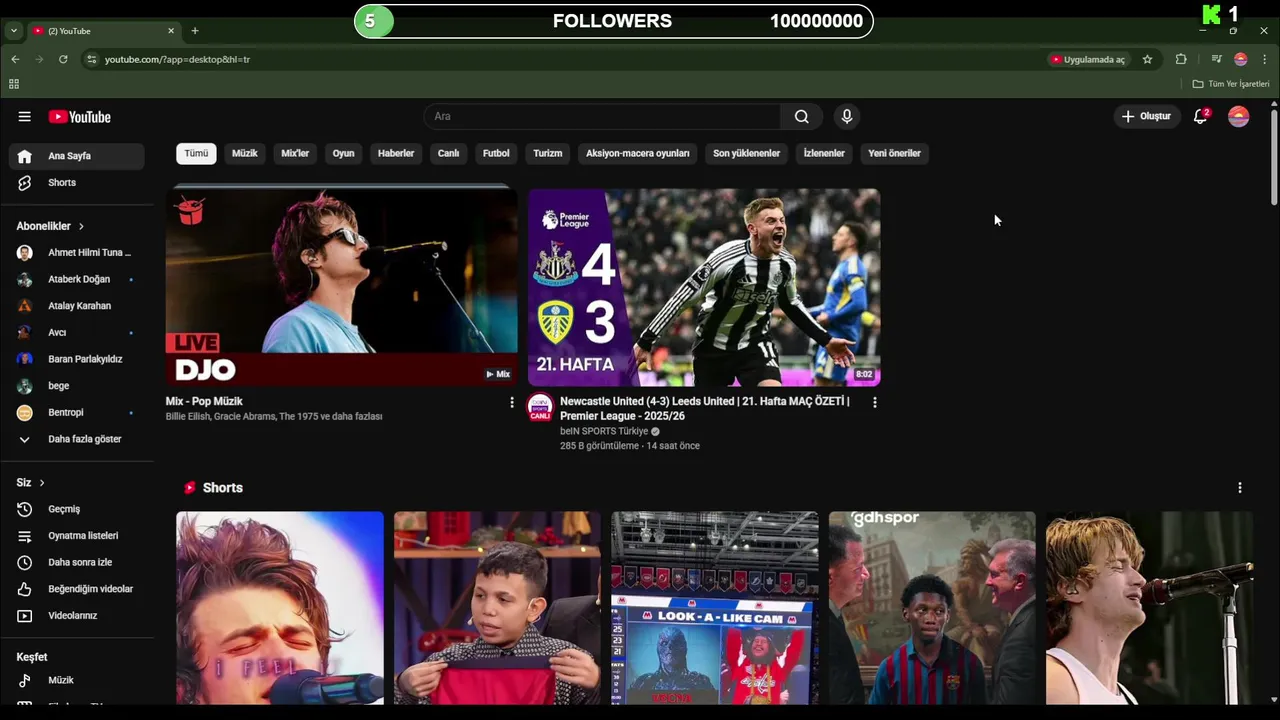Screen dimensions: 1280x720
Task: Click the search magnifier button
Action: click(801, 117)
